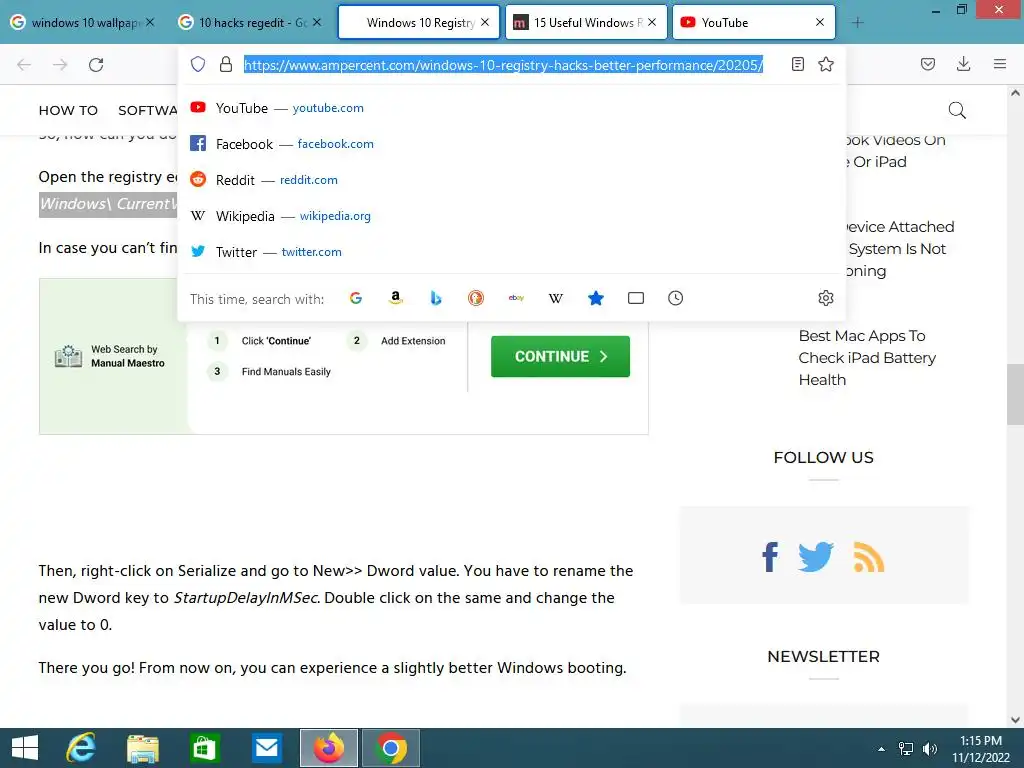
Task: Open the Twitter follow icon
Action: coord(816,557)
